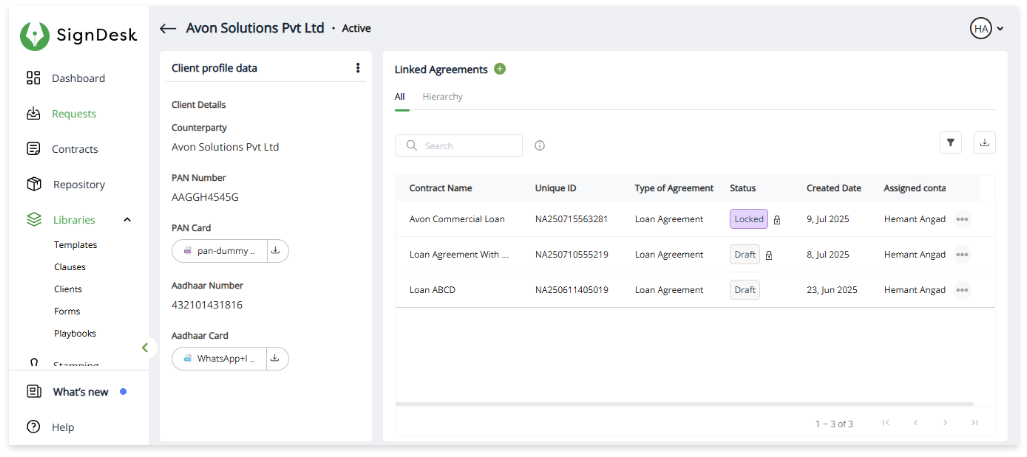Go to first page of results
Viewport: 1027px width, 457px height.
pyautogui.click(x=886, y=423)
